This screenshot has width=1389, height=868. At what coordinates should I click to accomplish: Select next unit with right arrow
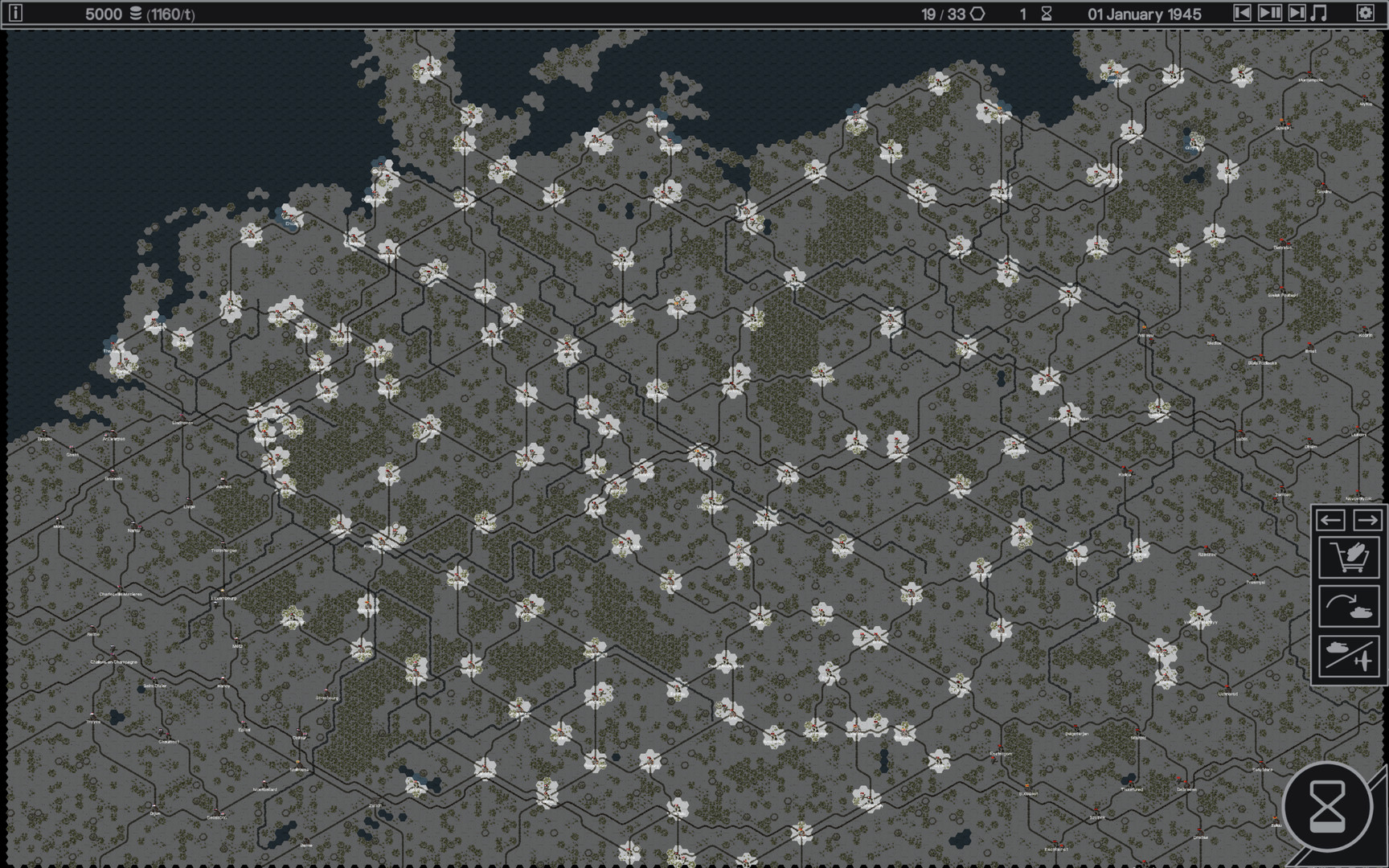pyautogui.click(x=1367, y=520)
